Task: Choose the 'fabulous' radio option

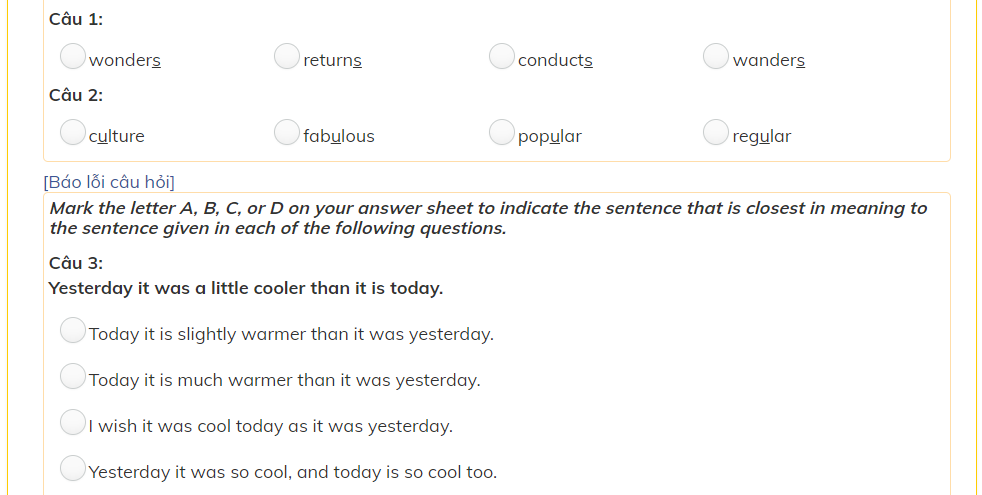Action: [287, 132]
